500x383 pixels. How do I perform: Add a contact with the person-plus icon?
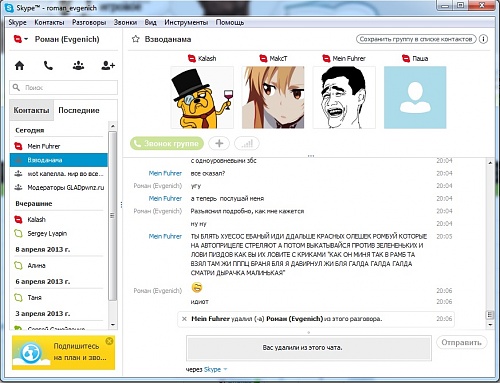tap(108, 65)
